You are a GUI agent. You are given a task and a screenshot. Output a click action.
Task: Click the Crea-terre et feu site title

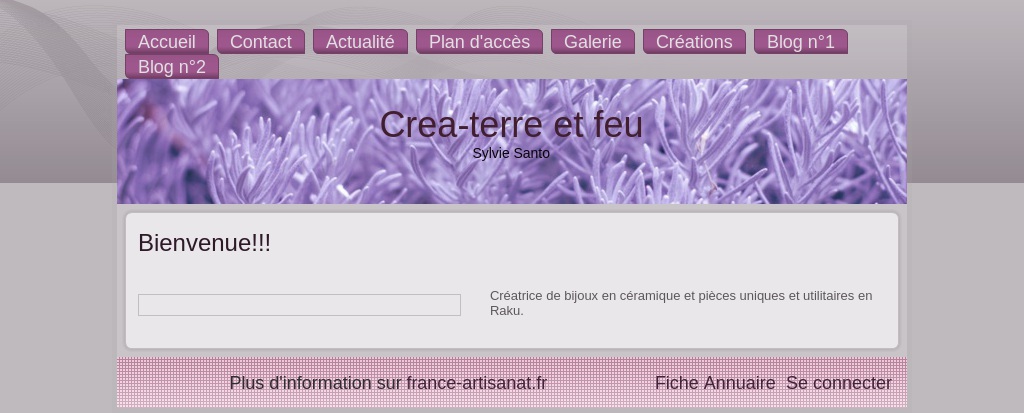(x=511, y=124)
